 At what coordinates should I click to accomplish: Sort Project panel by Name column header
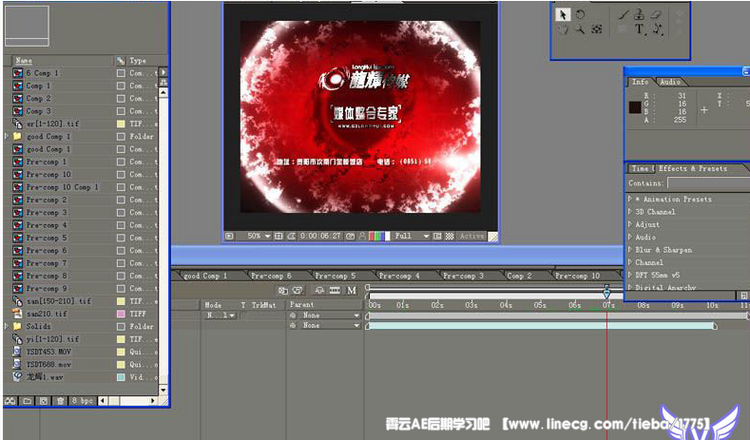(x=23, y=60)
